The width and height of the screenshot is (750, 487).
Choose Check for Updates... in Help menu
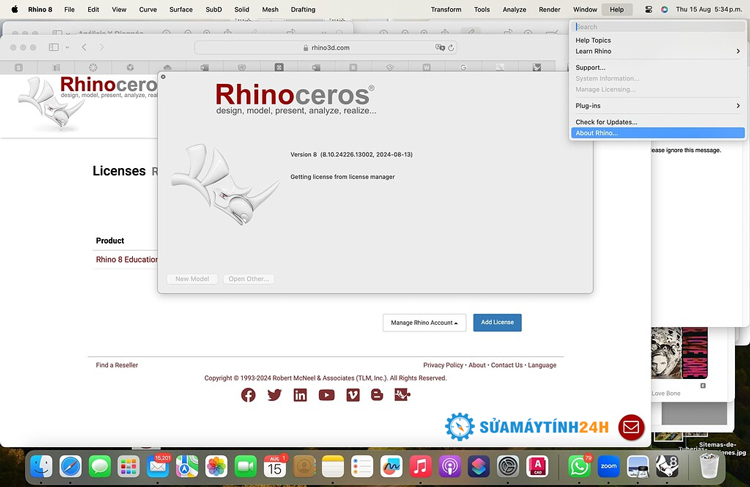(x=658, y=122)
